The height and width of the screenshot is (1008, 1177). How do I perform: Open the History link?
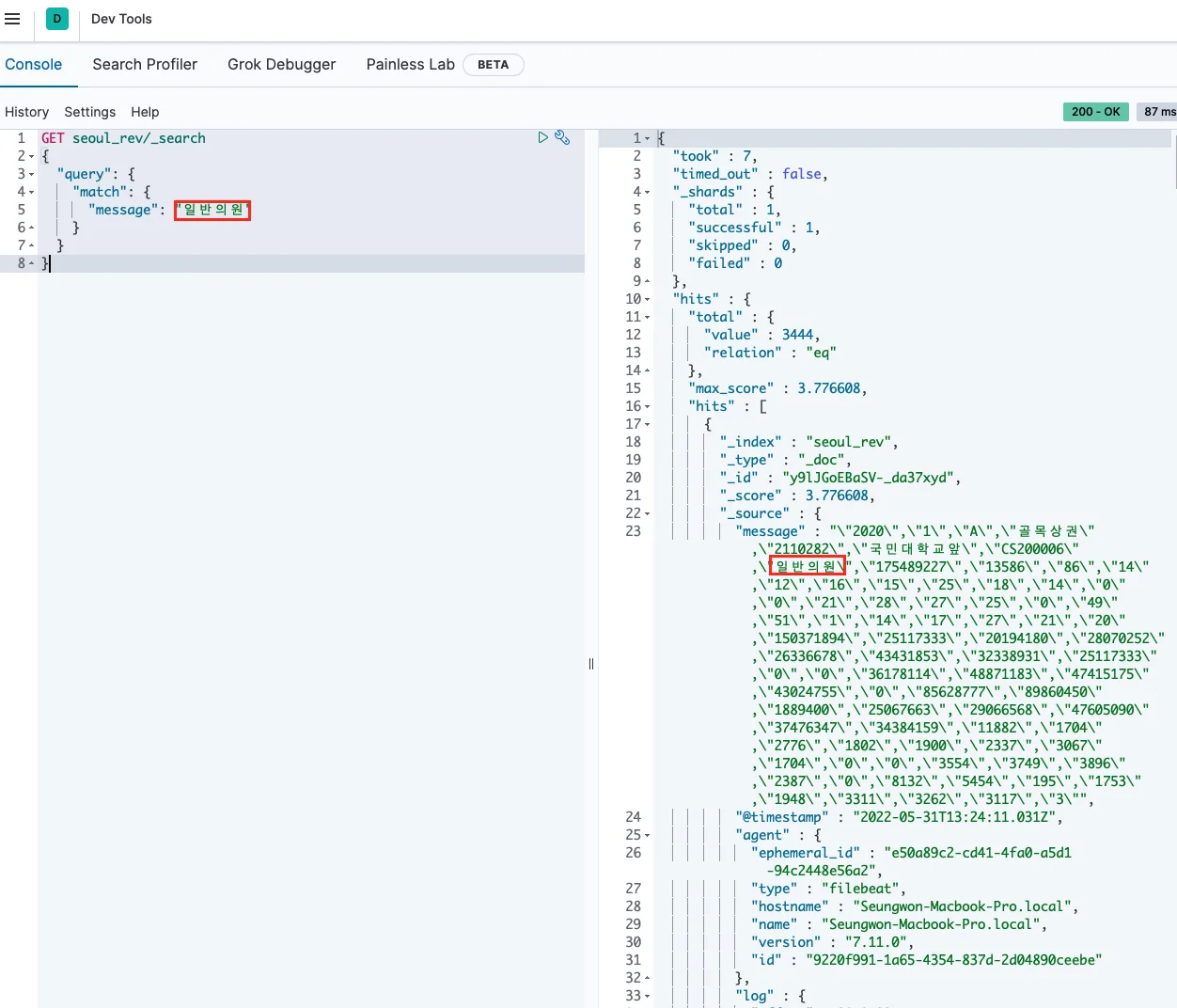[26, 112]
